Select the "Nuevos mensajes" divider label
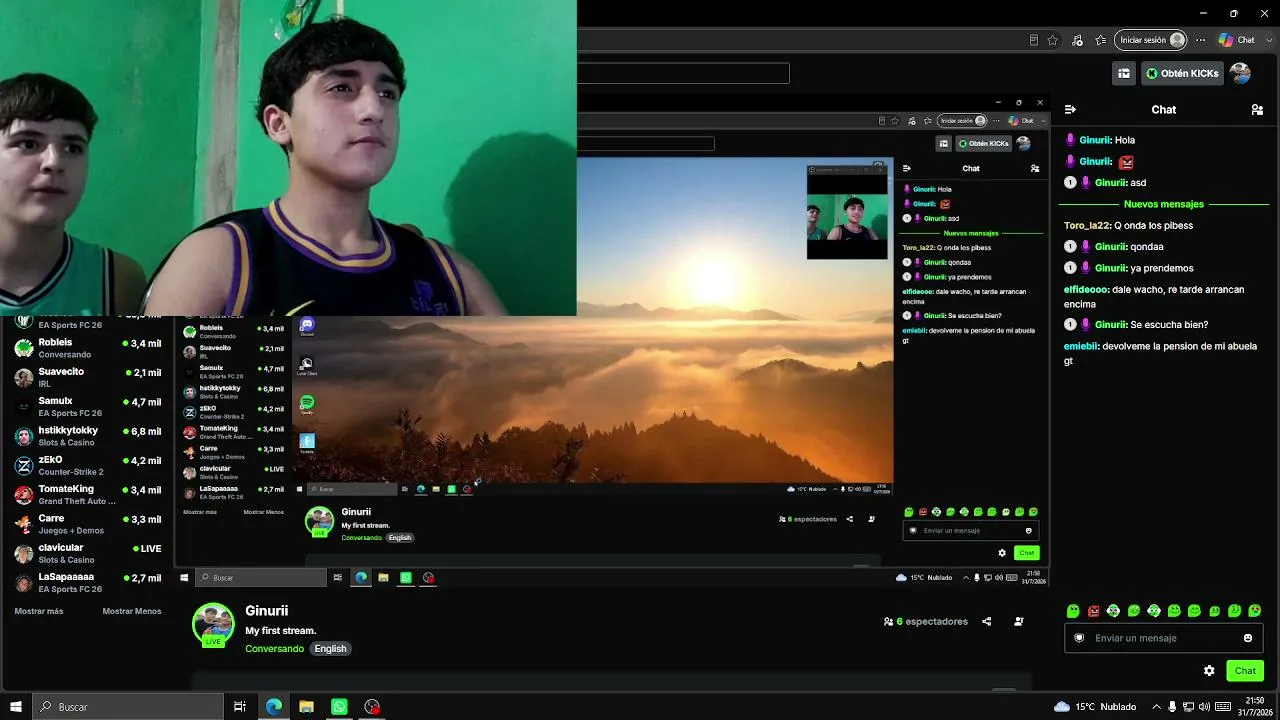 pyautogui.click(x=1164, y=204)
